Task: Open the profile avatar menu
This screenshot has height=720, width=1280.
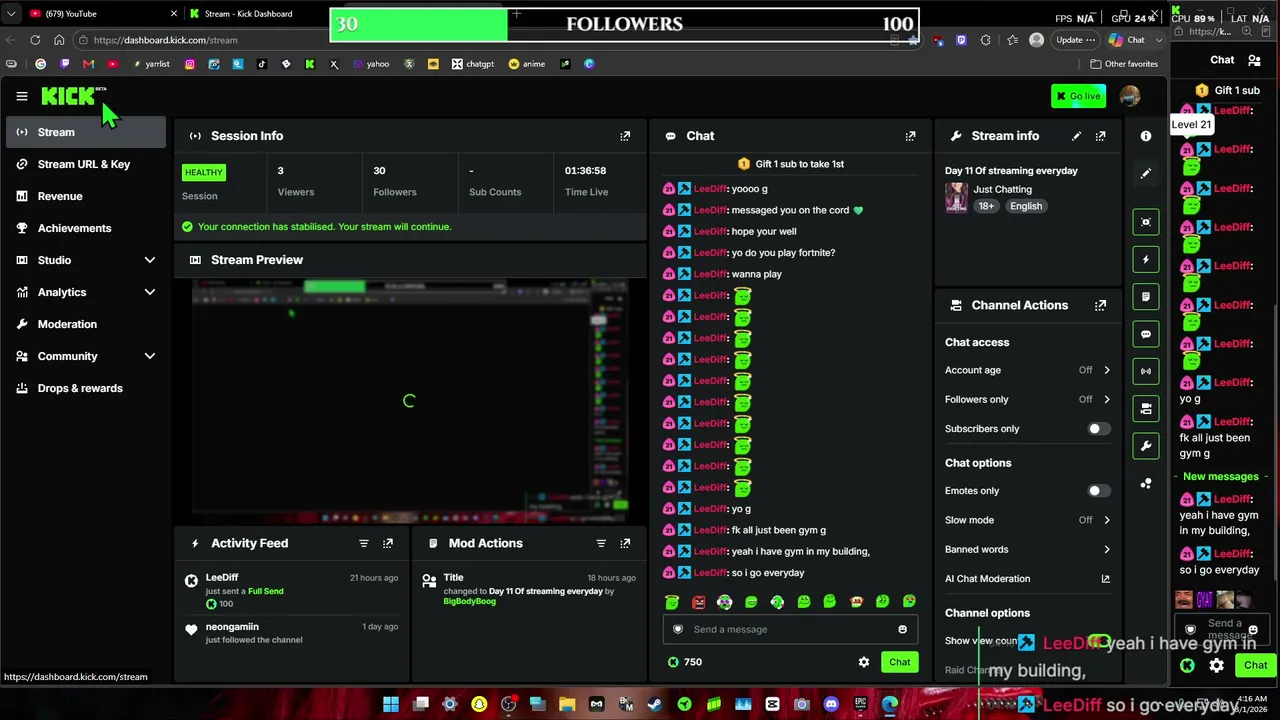Action: pos(1130,96)
